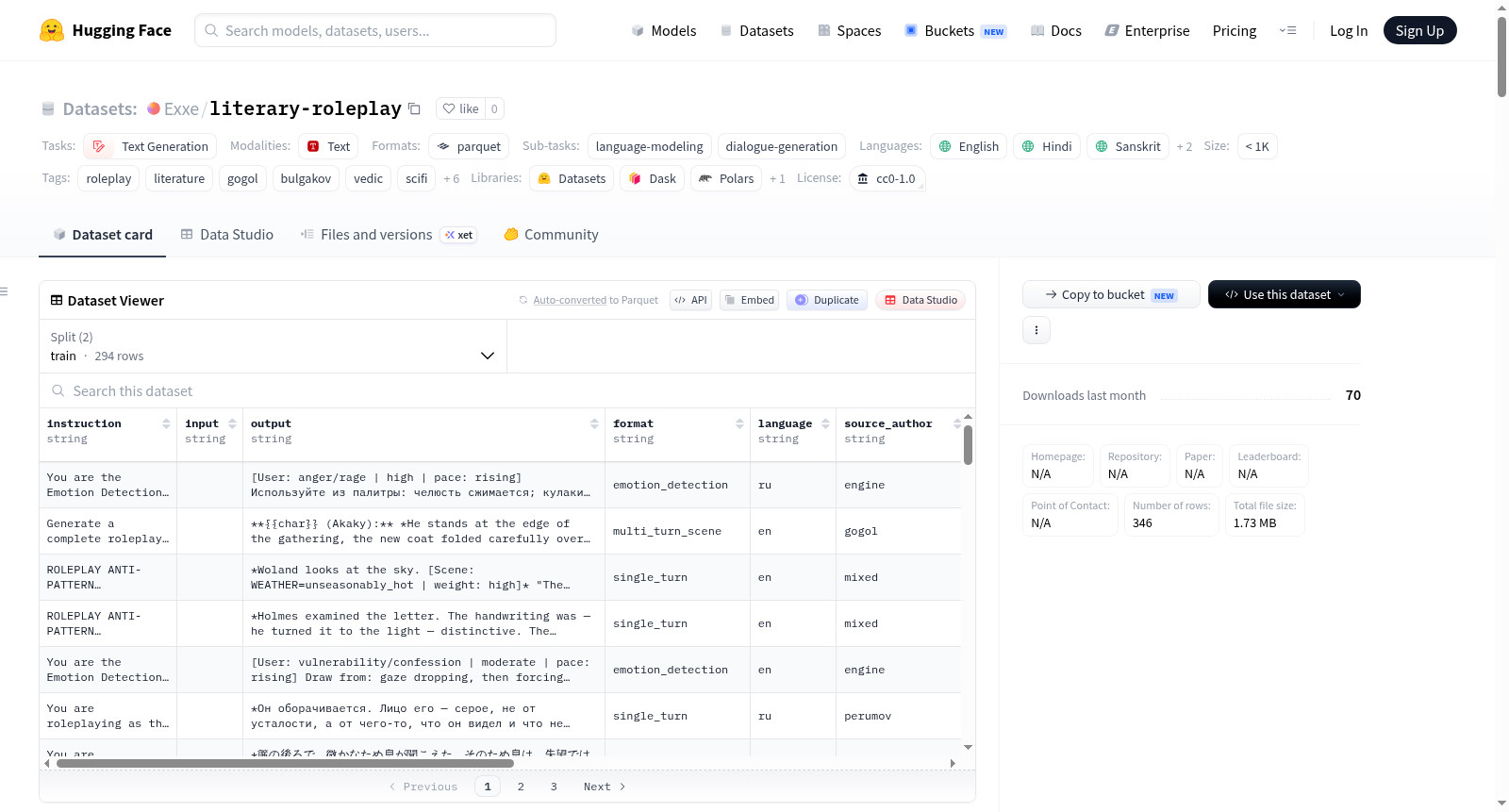1509x812 pixels.
Task: Select the Dask library tag
Action: click(x=652, y=178)
